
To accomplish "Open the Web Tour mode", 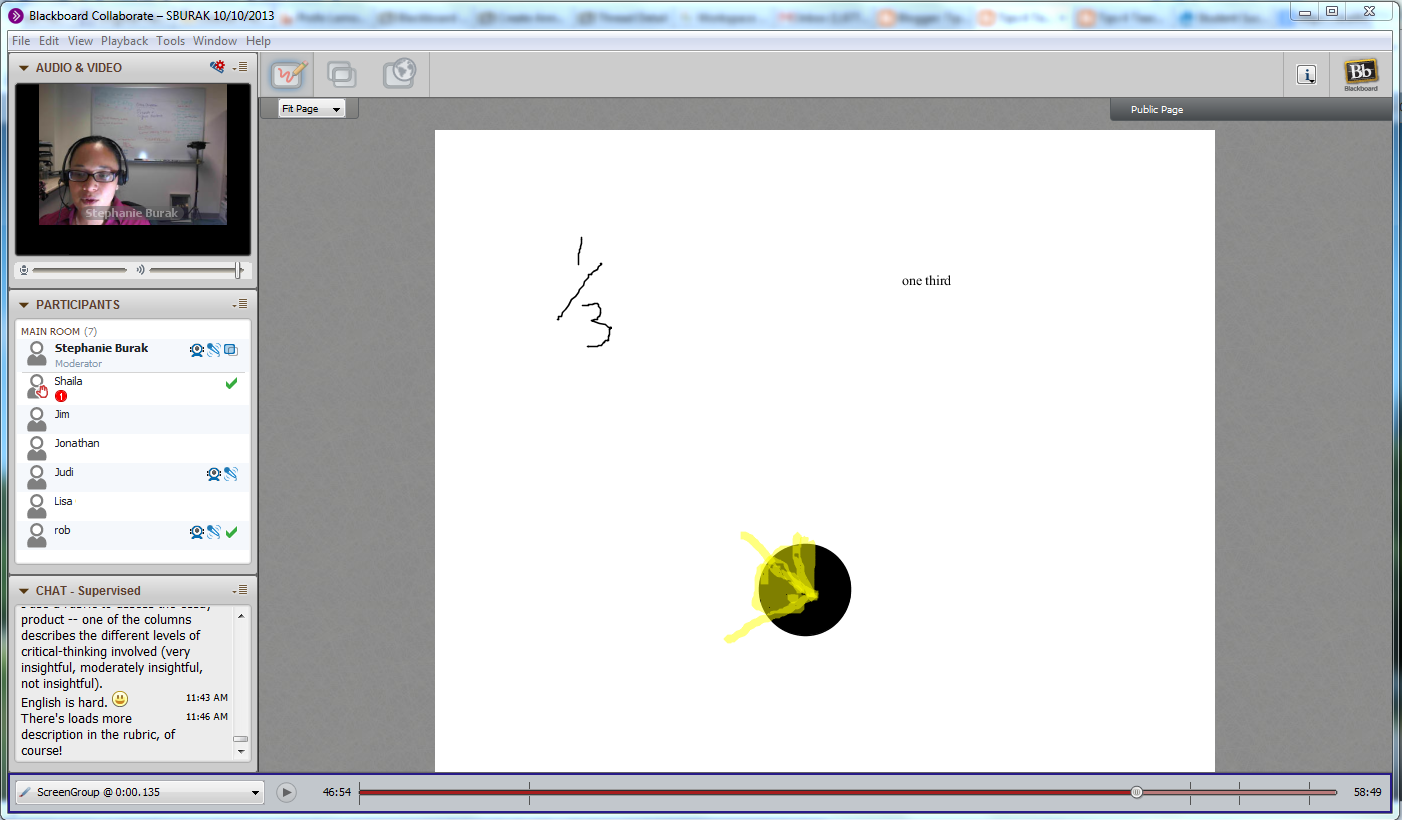I will click(x=398, y=73).
